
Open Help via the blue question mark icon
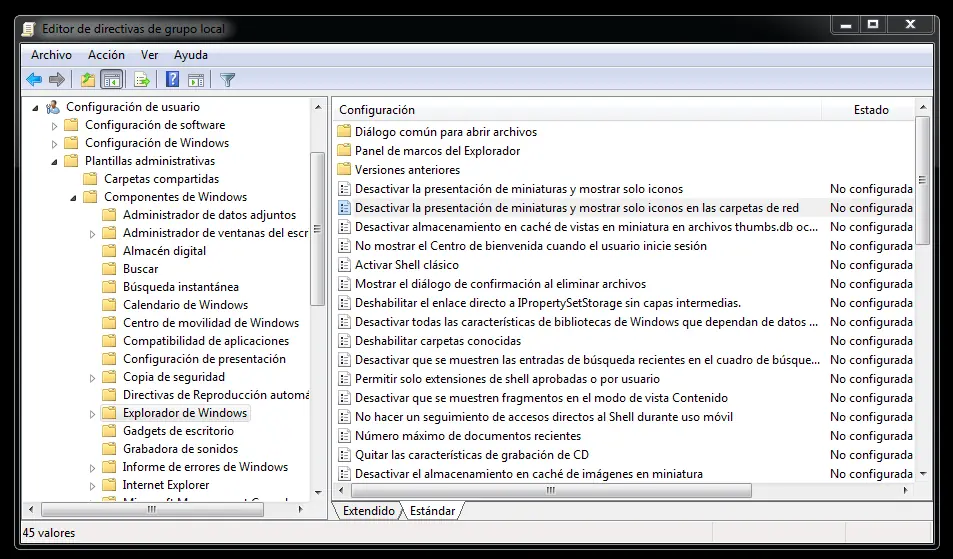coord(172,80)
